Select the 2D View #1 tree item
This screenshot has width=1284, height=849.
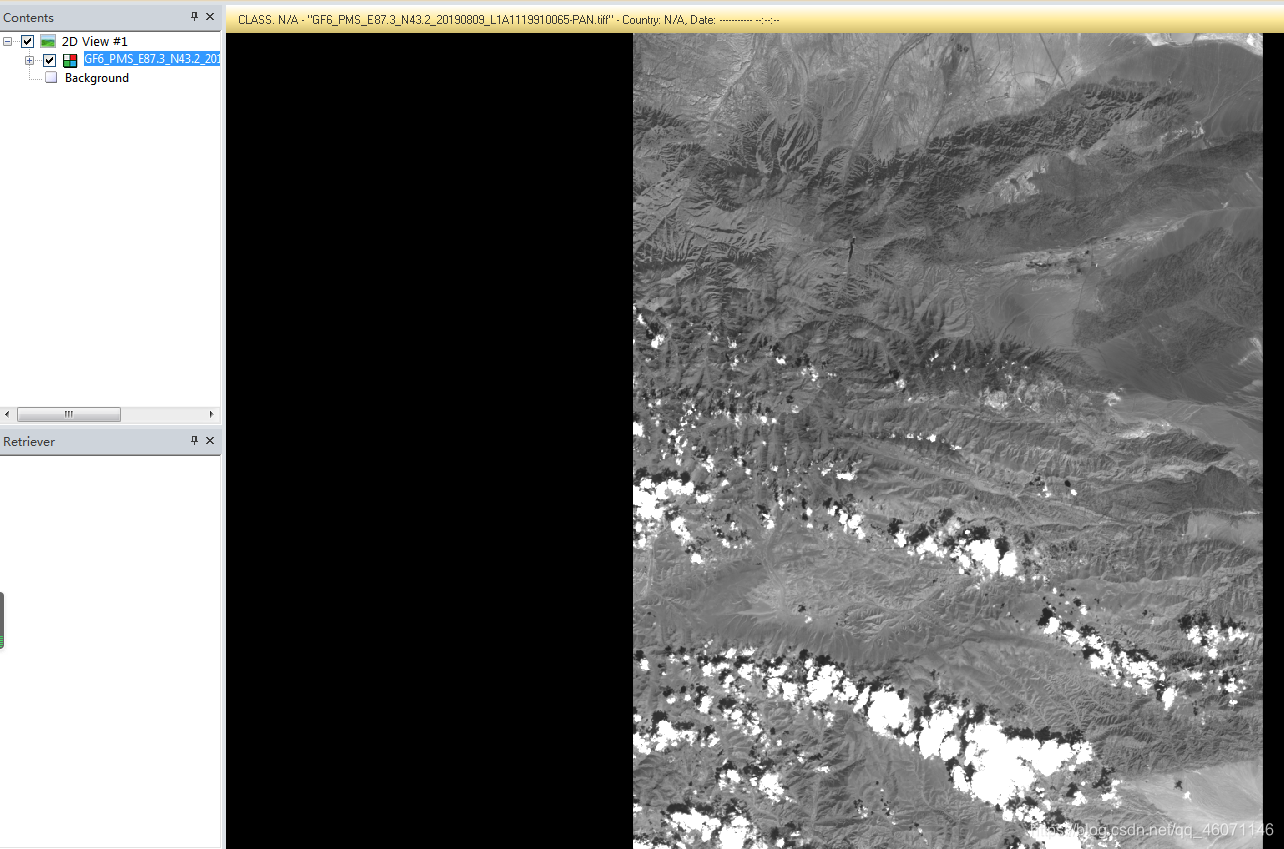95,42
